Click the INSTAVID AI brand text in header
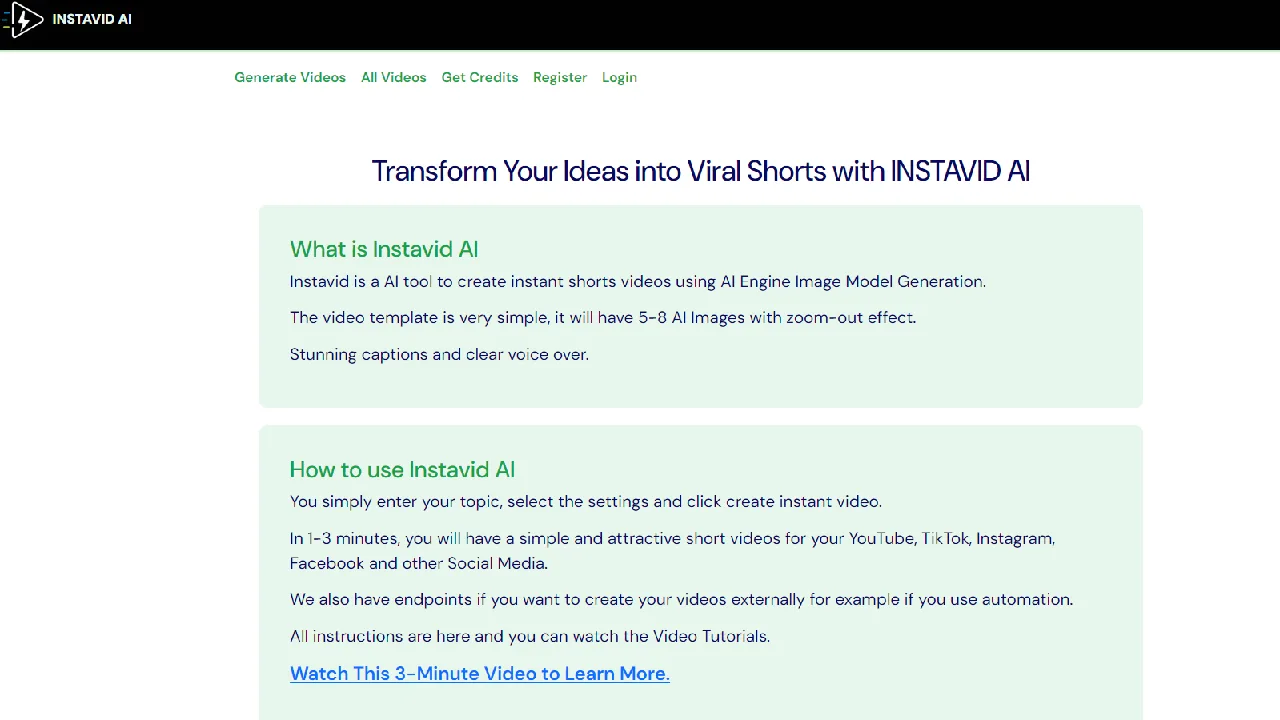Image resolution: width=1280 pixels, height=720 pixels. pyautogui.click(x=92, y=19)
